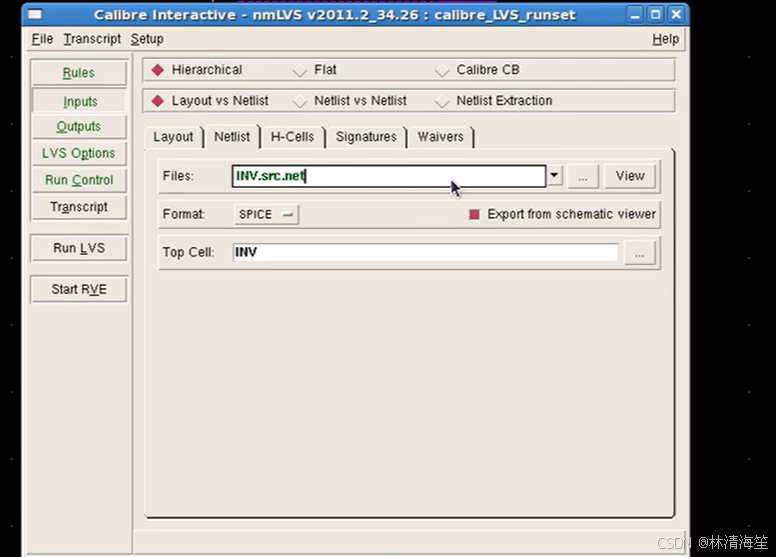The width and height of the screenshot is (776, 557).
Task: Maximize the Calibre Interactive window
Action: pyautogui.click(x=655, y=14)
